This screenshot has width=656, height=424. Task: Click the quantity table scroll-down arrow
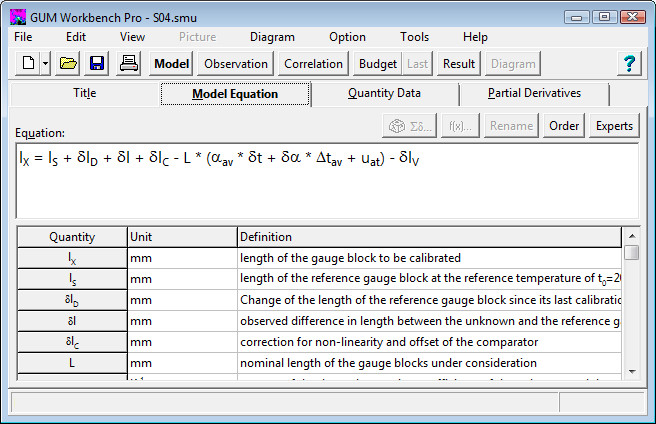tap(631, 371)
